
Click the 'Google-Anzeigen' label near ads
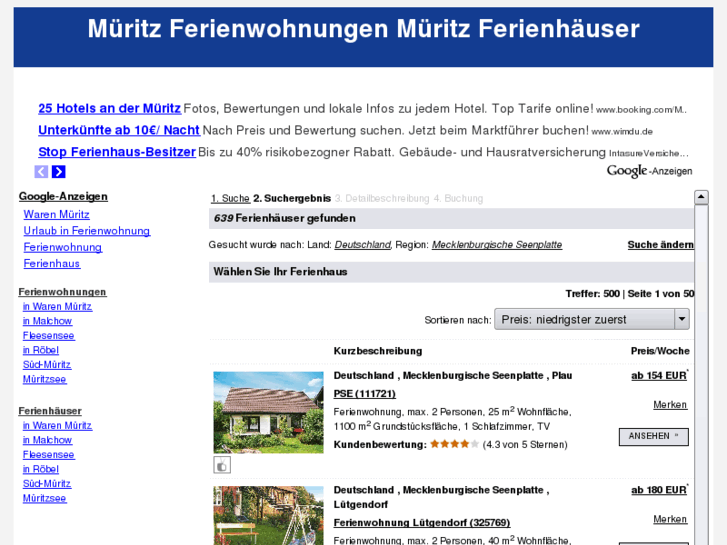pyautogui.click(x=650, y=171)
